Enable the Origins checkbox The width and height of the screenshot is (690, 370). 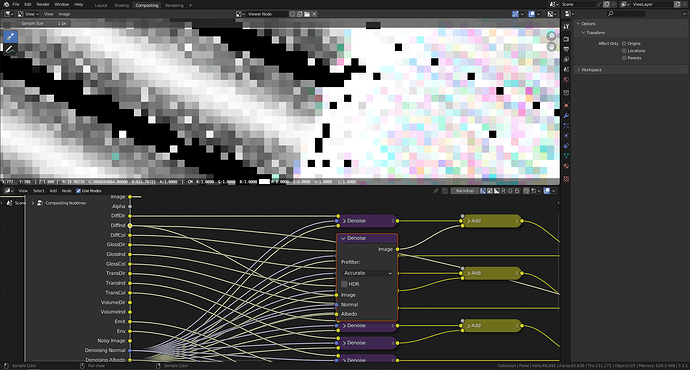pyautogui.click(x=624, y=44)
